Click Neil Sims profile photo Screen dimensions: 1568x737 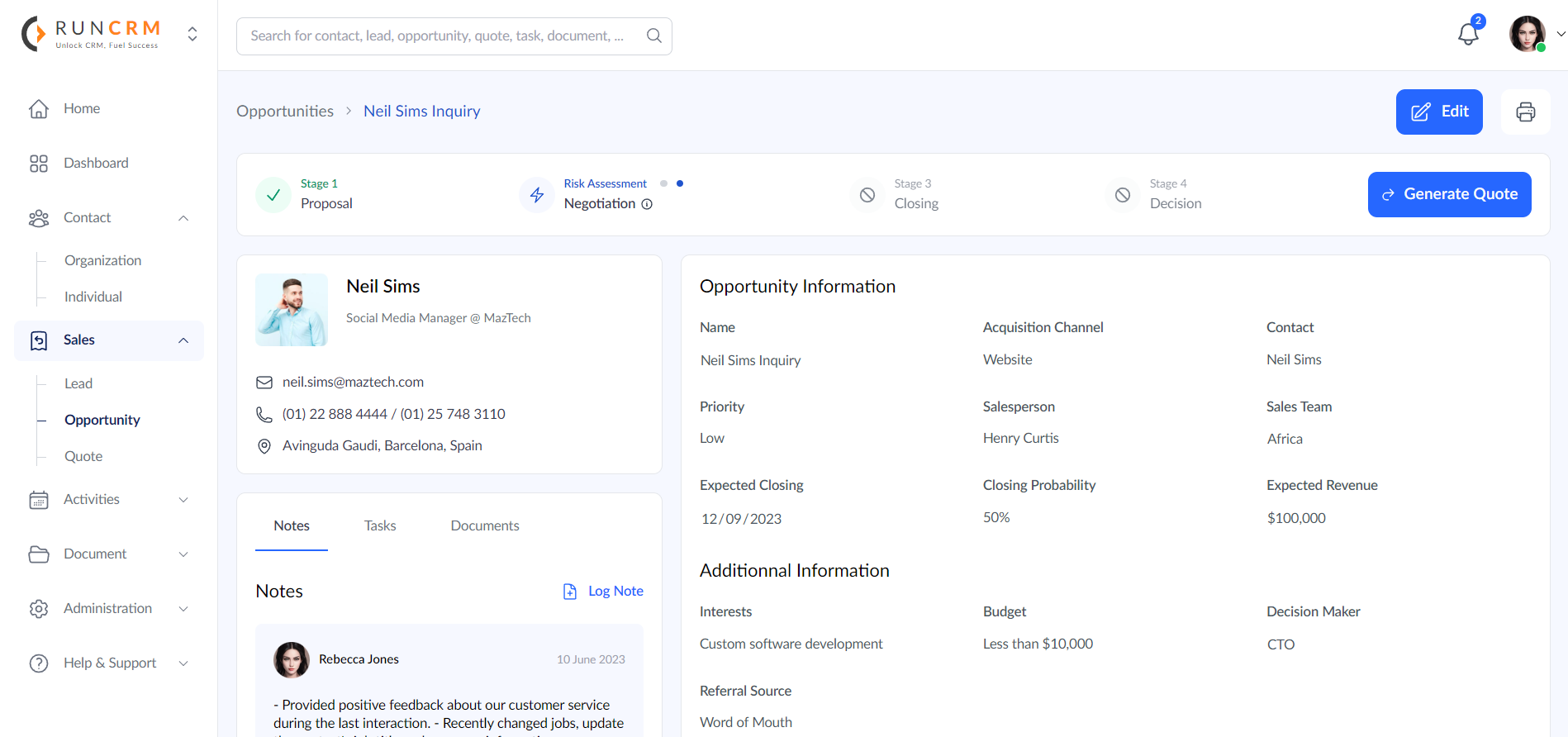pos(292,310)
